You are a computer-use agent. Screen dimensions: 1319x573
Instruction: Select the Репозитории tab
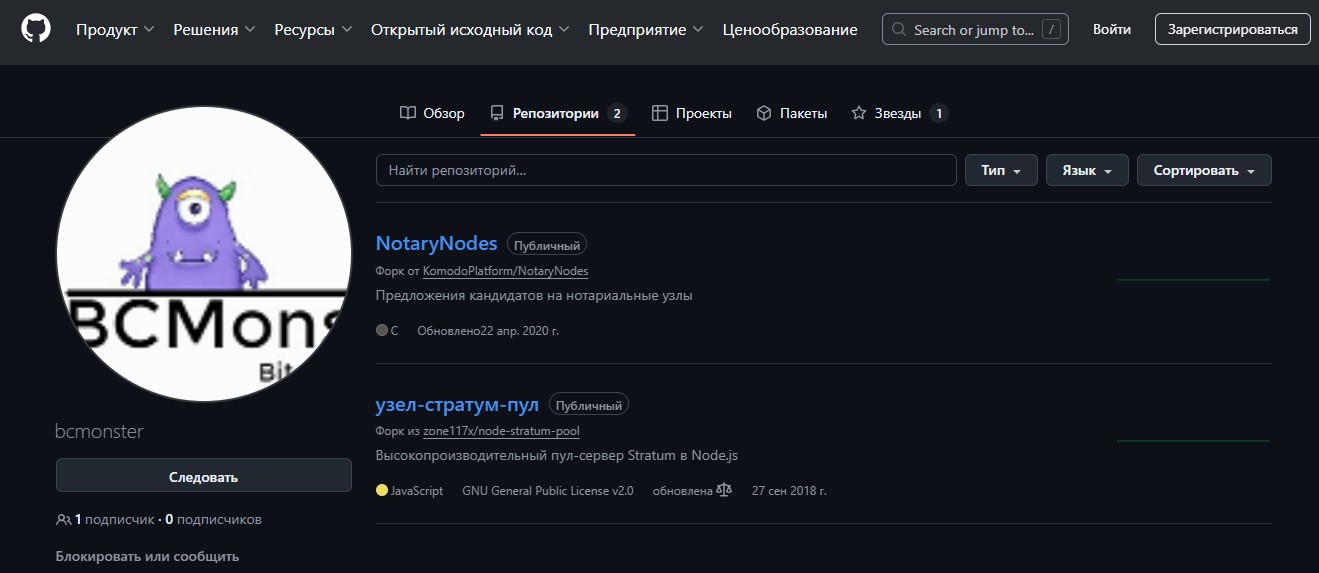coord(557,113)
